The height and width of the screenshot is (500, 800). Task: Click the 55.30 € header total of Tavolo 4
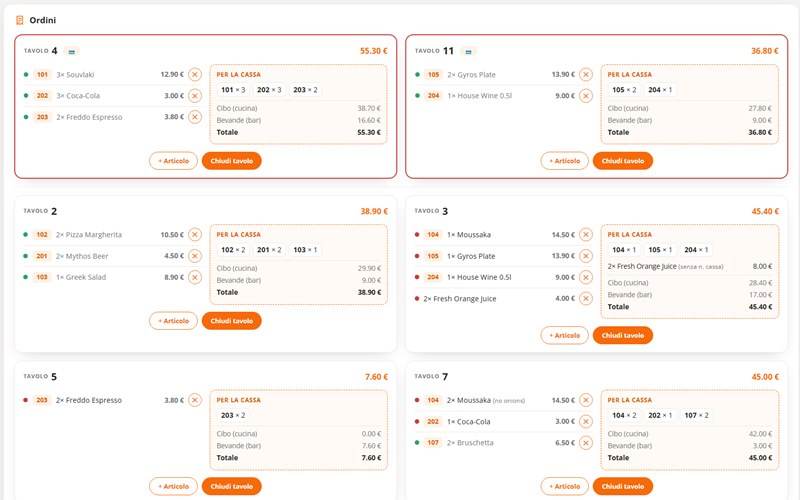pos(373,51)
